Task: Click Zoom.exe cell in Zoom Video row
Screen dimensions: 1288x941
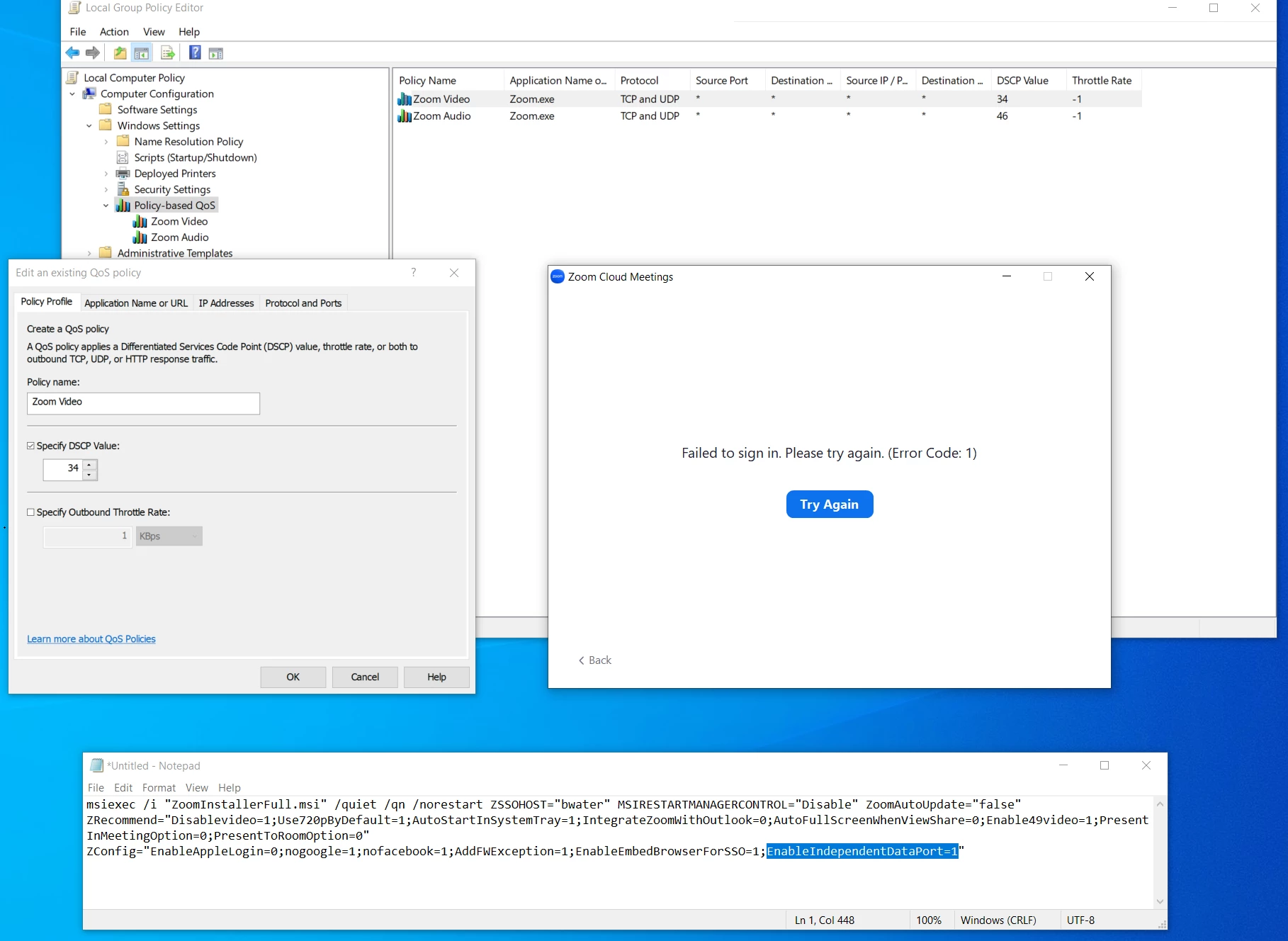Action: tap(531, 99)
